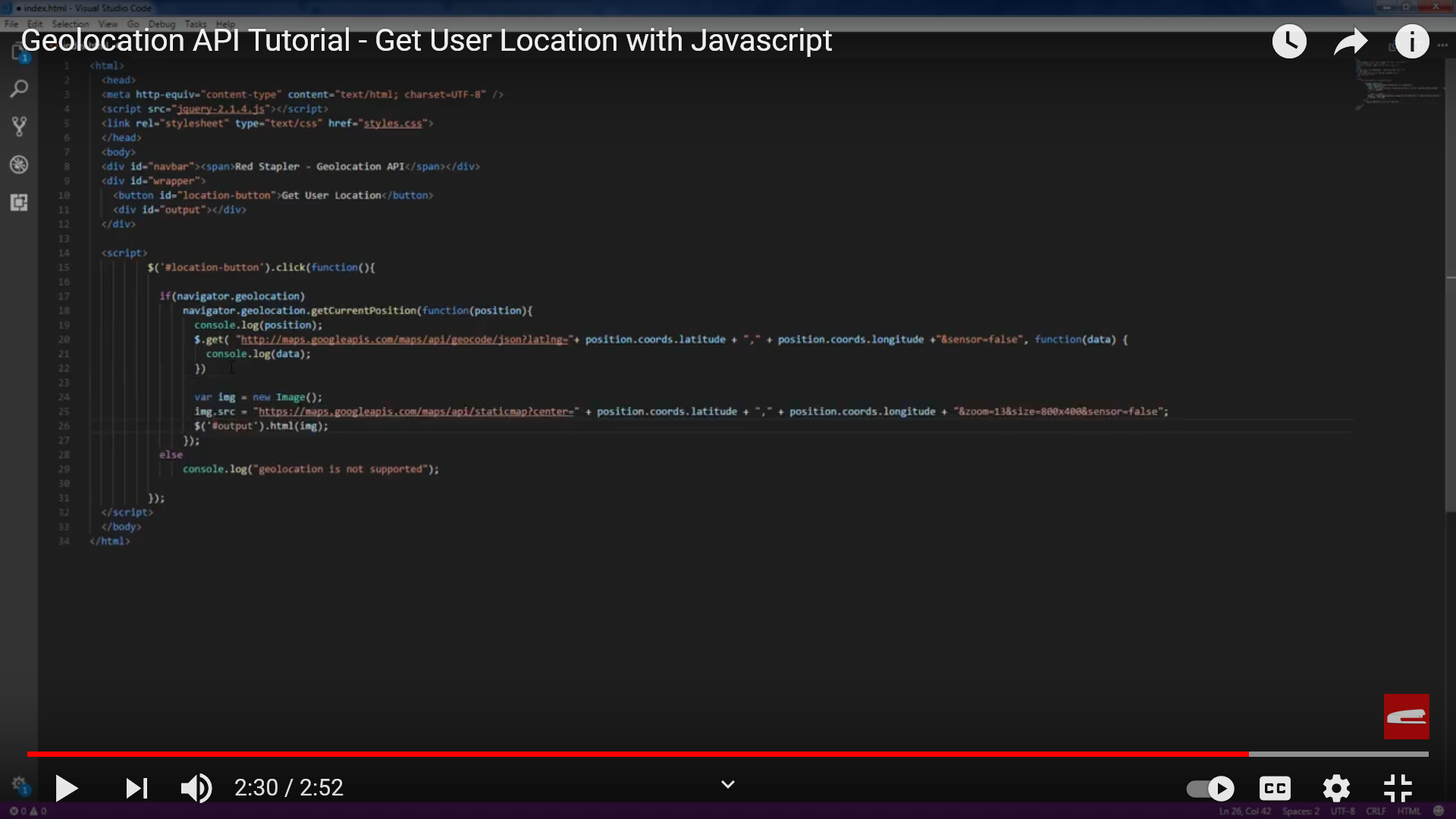This screenshot has height=819, width=1456.
Task: Open the Source Control sidebar icon
Action: point(19,126)
